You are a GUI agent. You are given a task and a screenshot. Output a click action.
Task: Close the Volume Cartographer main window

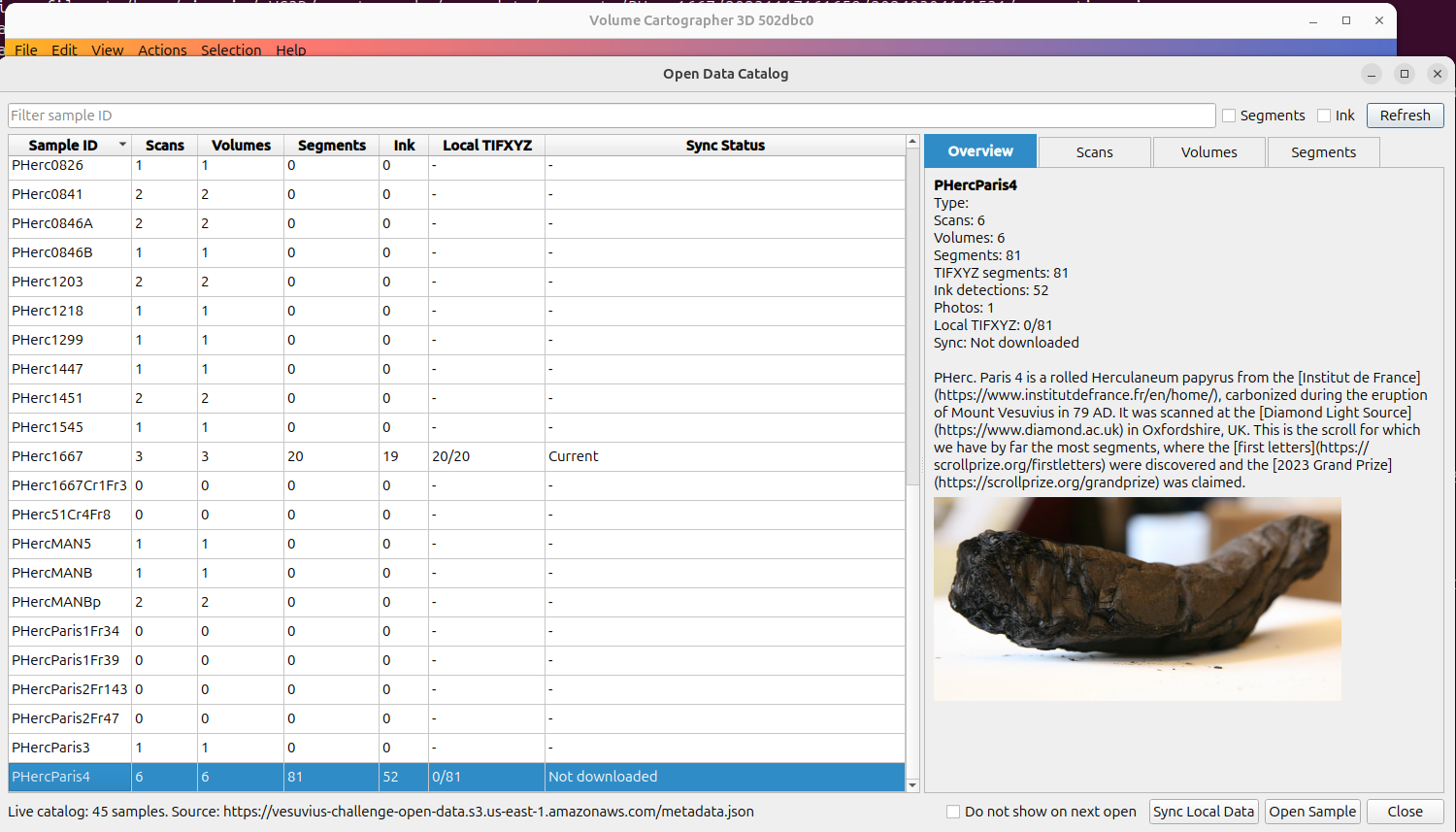1379,20
